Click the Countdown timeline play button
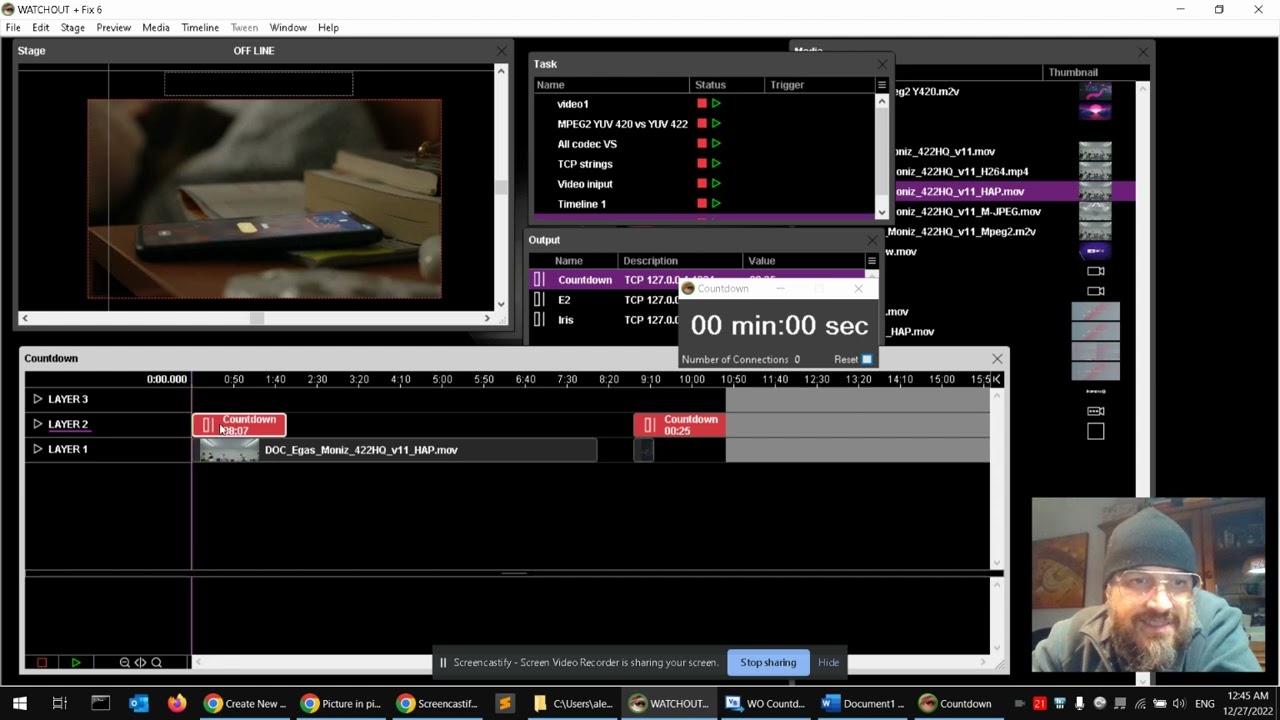The height and width of the screenshot is (720, 1280). pyautogui.click(x=75, y=662)
